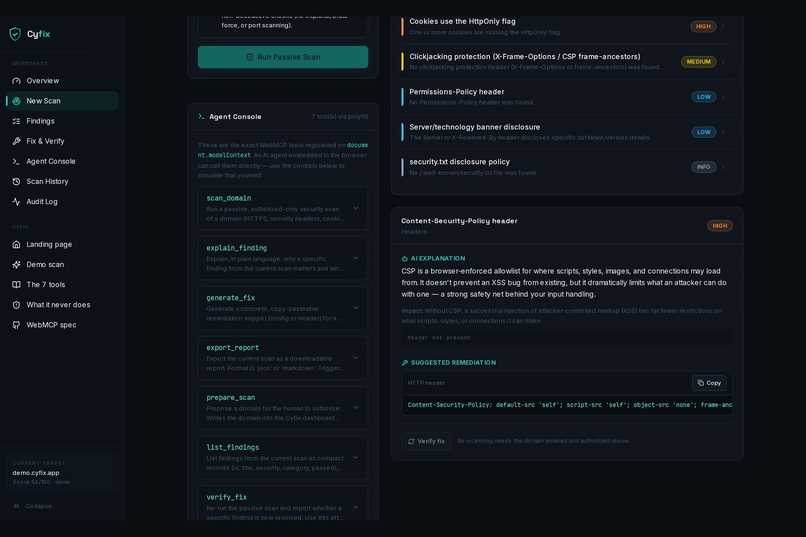Expand the verify_fix tool
This screenshot has height=537, width=806.
click(283, 504)
